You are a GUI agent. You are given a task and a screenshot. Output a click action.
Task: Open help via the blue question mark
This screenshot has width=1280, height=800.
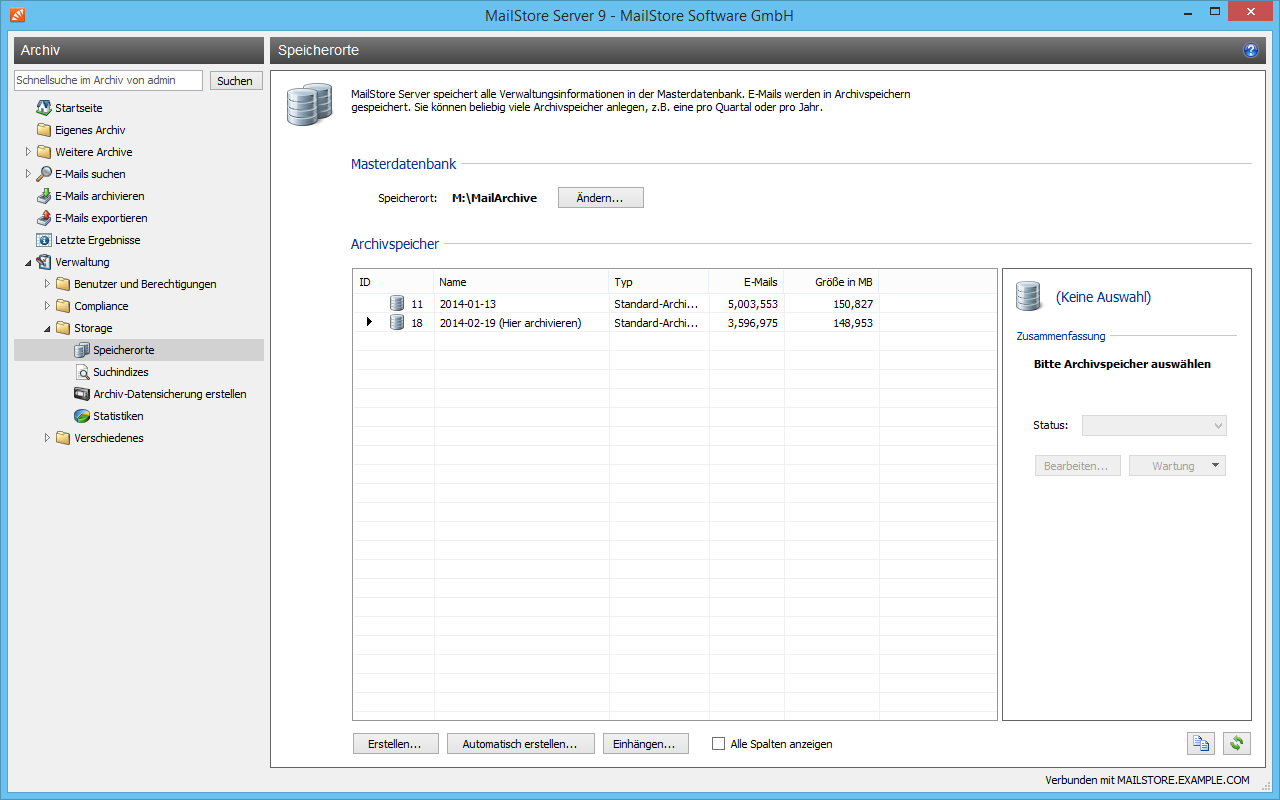(x=1250, y=50)
